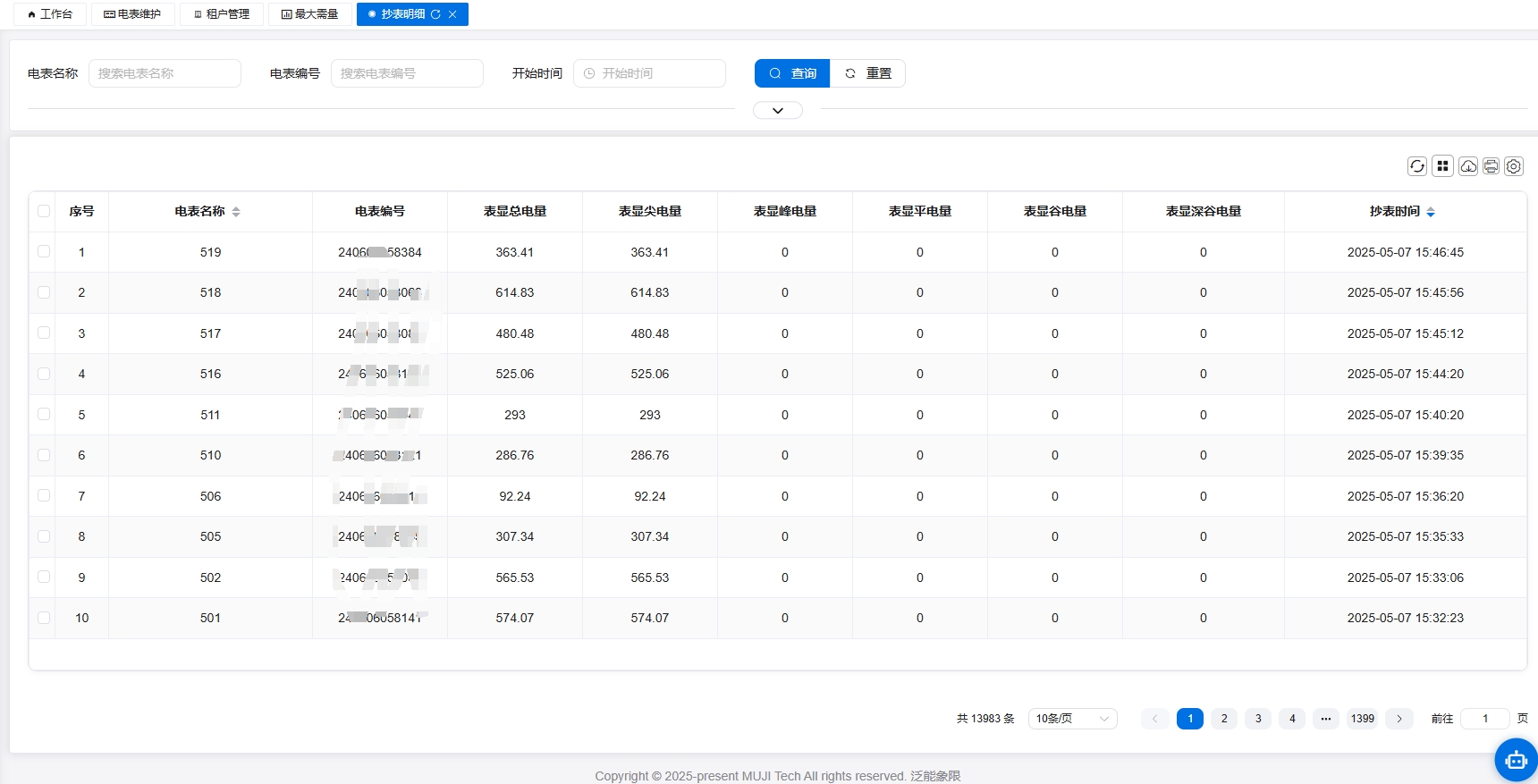
Task: Check the row for meter 519
Action: [x=44, y=252]
